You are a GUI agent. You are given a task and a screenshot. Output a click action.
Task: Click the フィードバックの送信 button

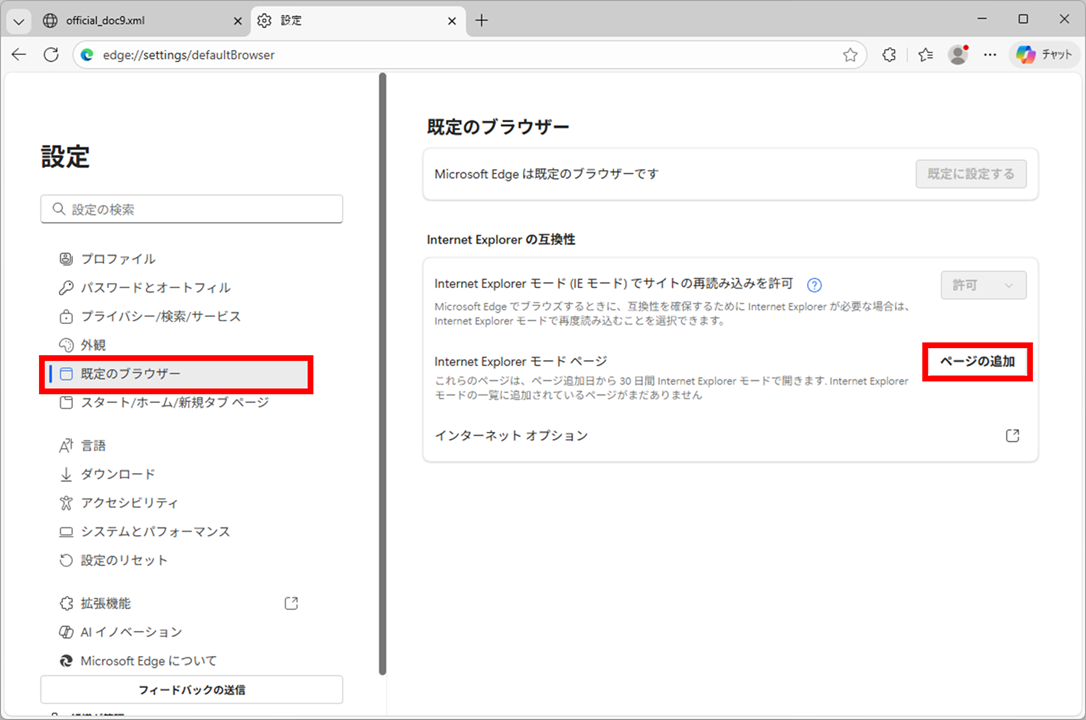(192, 690)
